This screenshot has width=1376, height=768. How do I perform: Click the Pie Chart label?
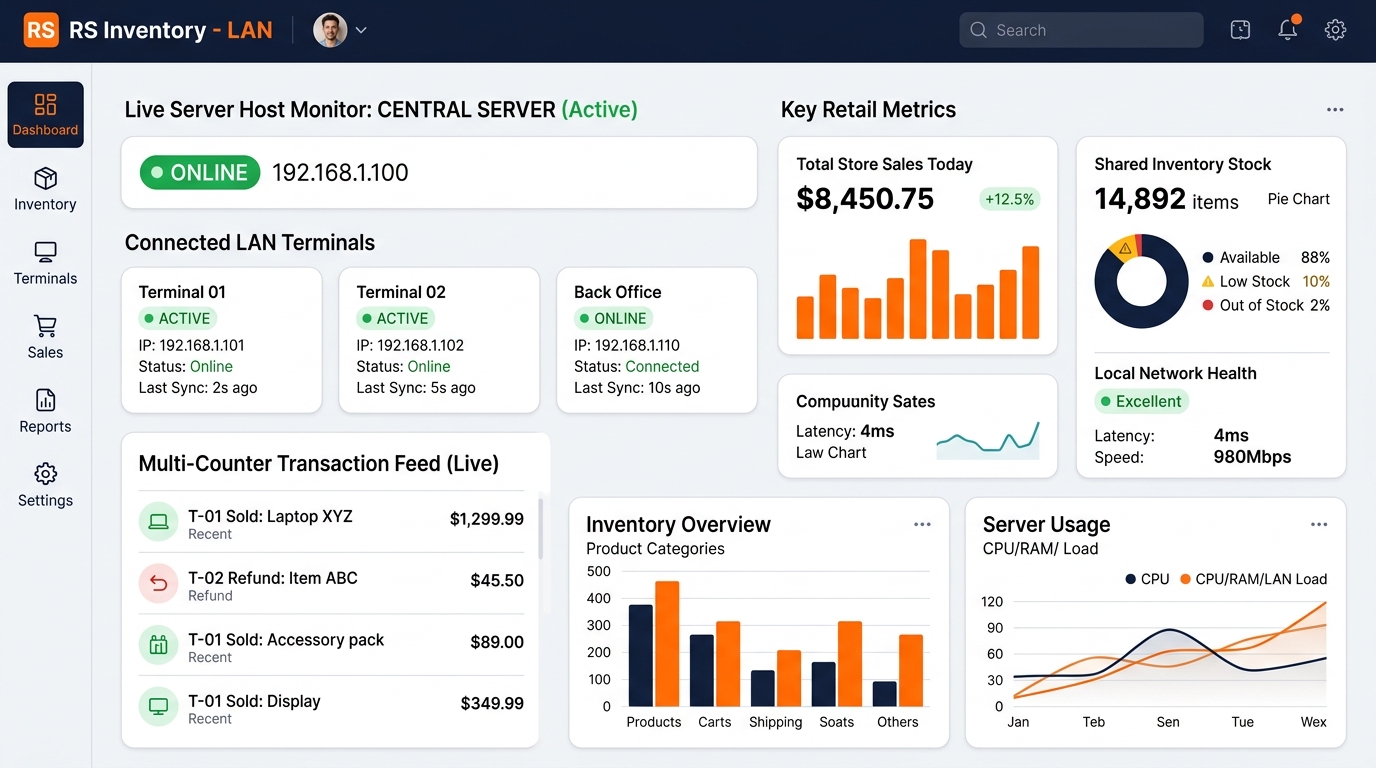click(x=1299, y=199)
